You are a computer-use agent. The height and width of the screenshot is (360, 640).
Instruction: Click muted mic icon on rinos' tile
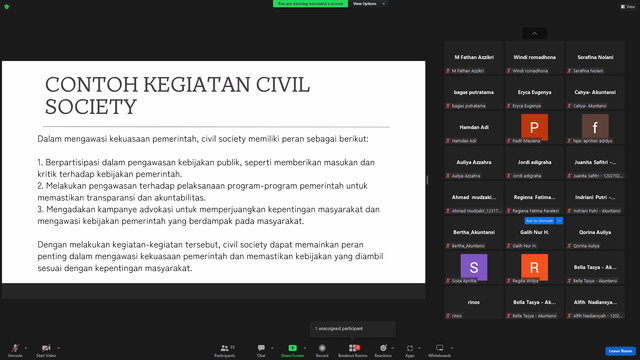448,316
